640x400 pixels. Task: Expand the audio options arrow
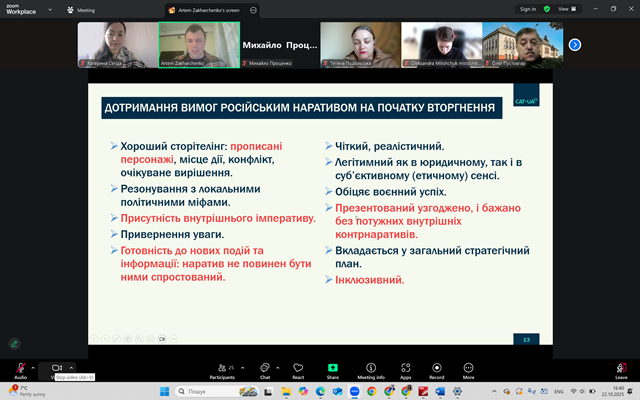[34, 365]
